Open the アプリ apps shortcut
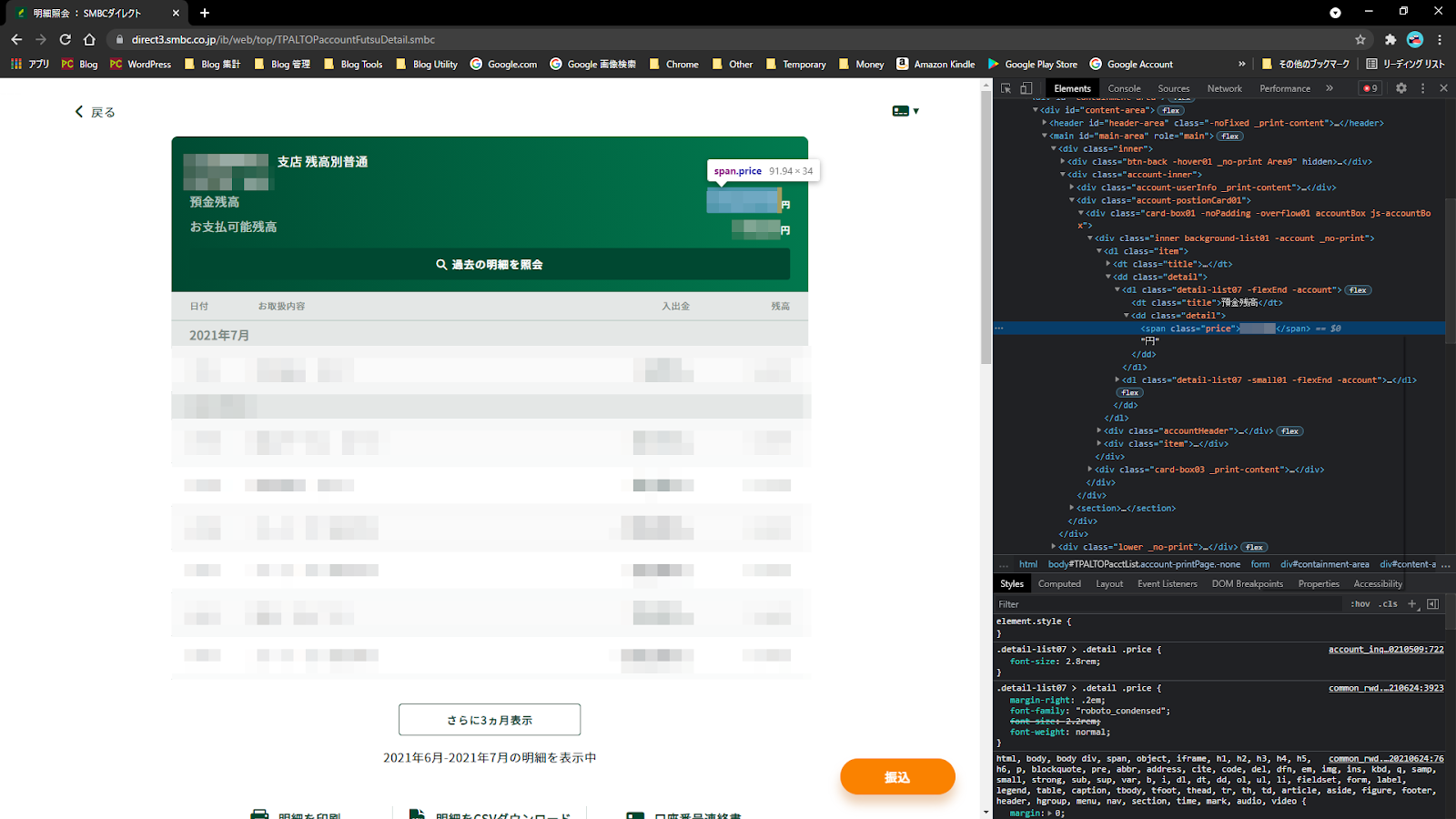The height and width of the screenshot is (819, 1456). 30,64
